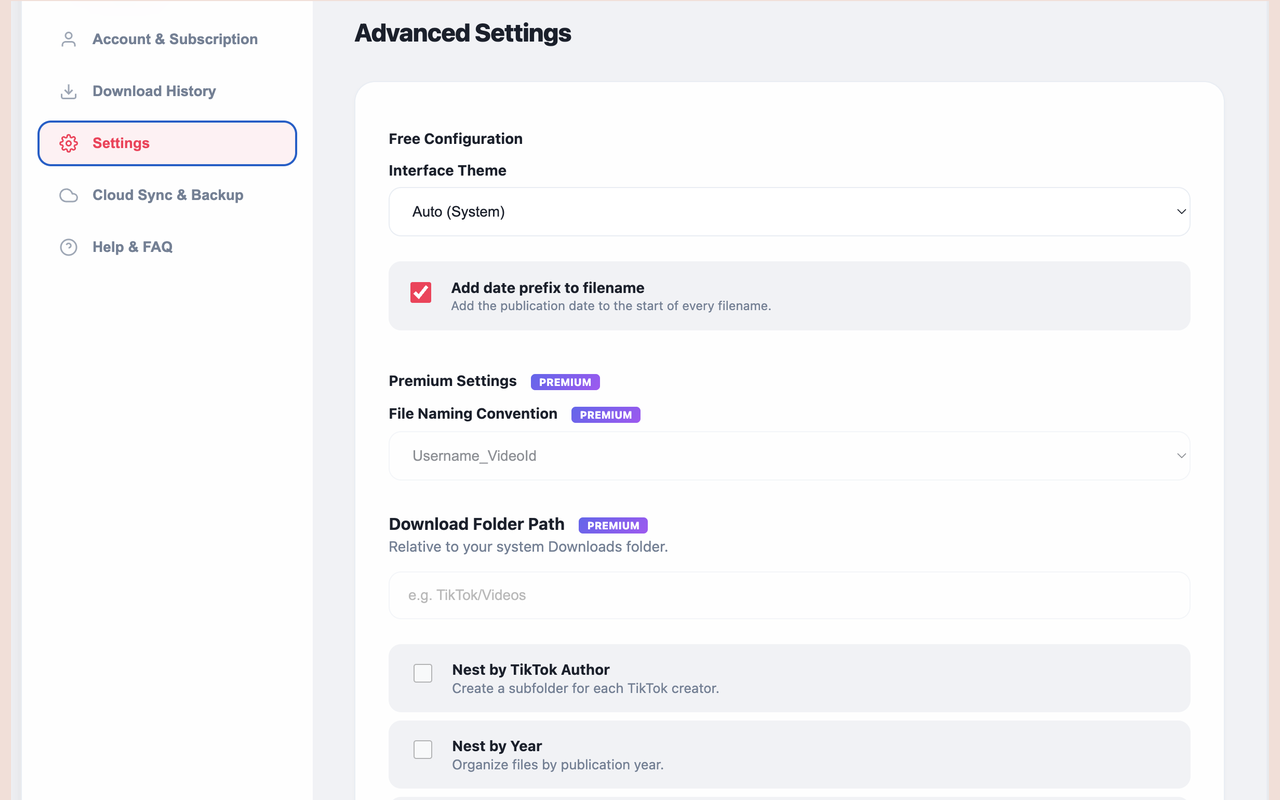Click the Premium badge beside Premium Settings
The image size is (1280, 800).
[x=565, y=382]
